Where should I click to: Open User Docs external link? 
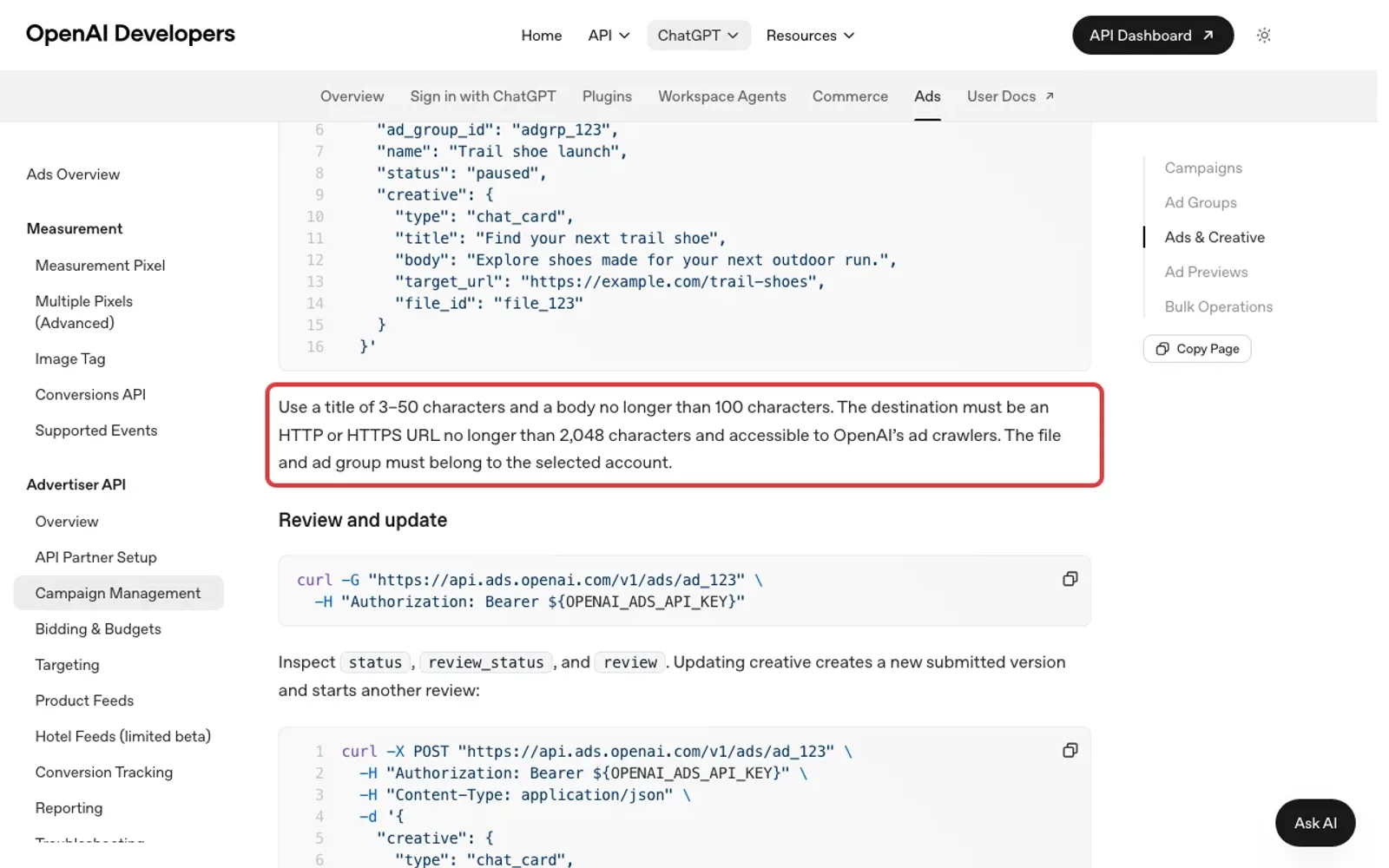click(1010, 96)
